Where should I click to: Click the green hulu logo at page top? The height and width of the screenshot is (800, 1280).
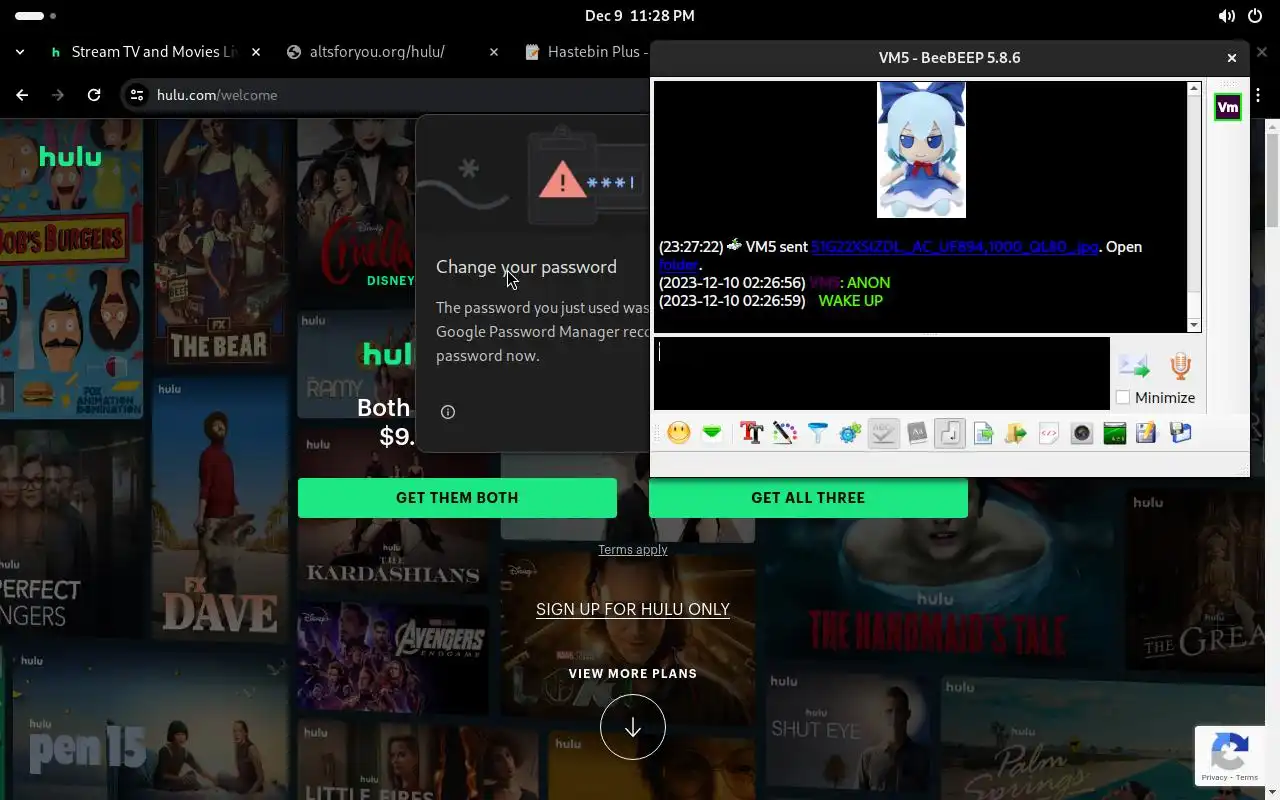click(x=70, y=157)
